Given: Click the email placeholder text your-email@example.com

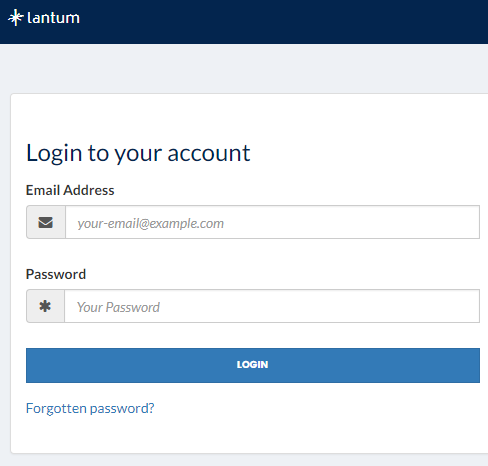Looking at the screenshot, I should 150,223.
